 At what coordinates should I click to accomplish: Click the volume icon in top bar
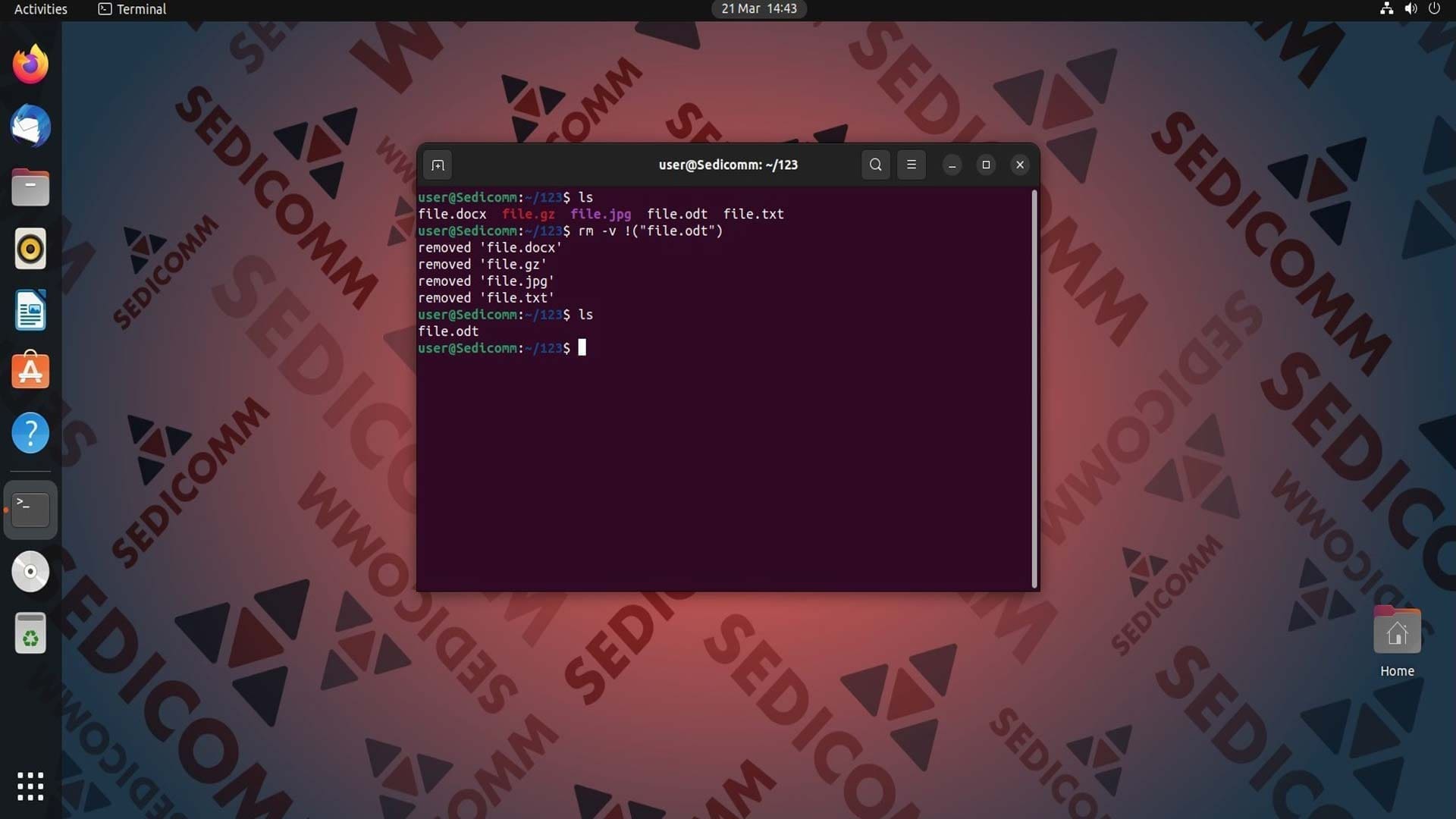coord(1410,9)
